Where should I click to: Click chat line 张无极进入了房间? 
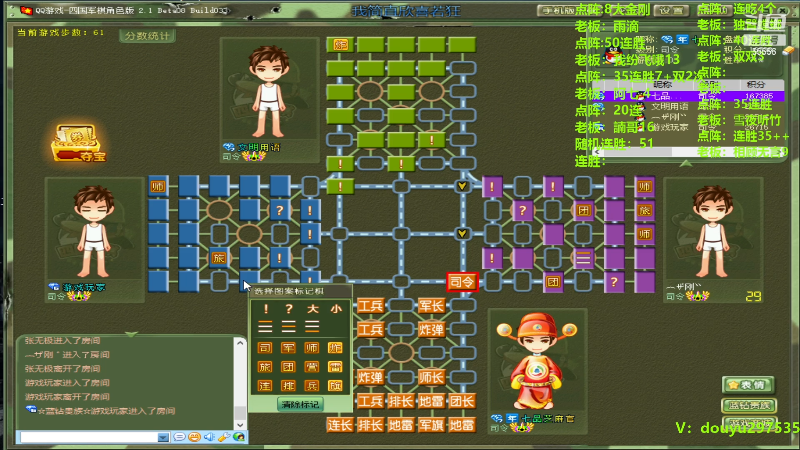[63, 340]
